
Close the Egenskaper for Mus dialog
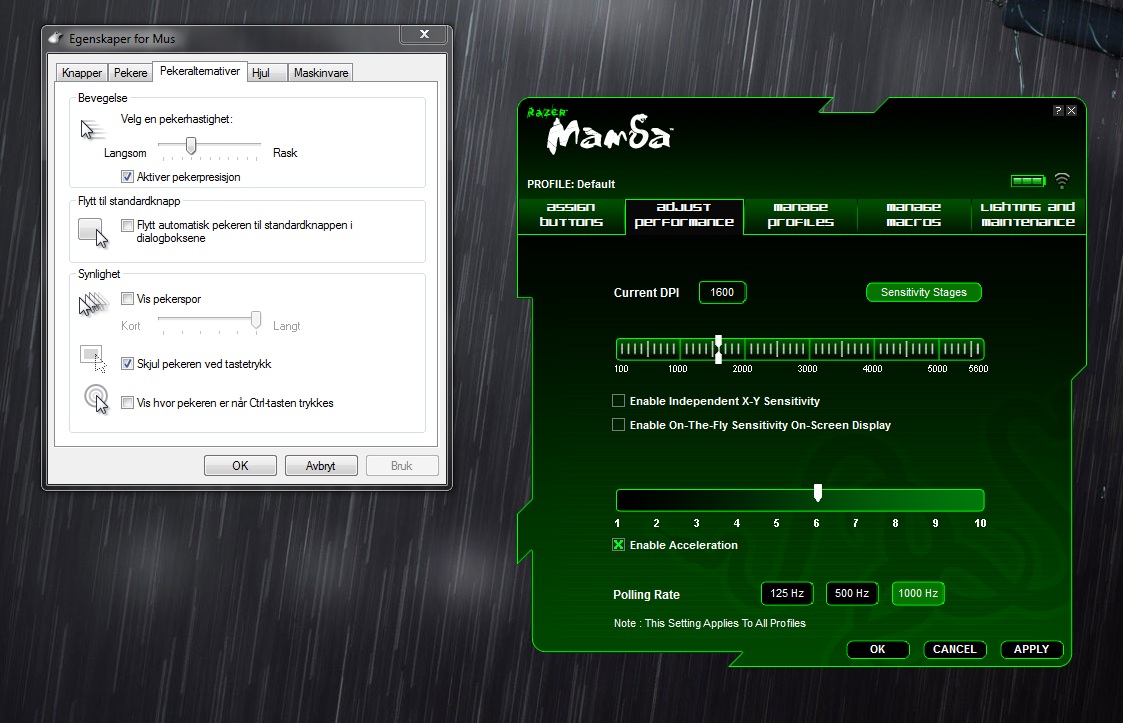coord(425,34)
